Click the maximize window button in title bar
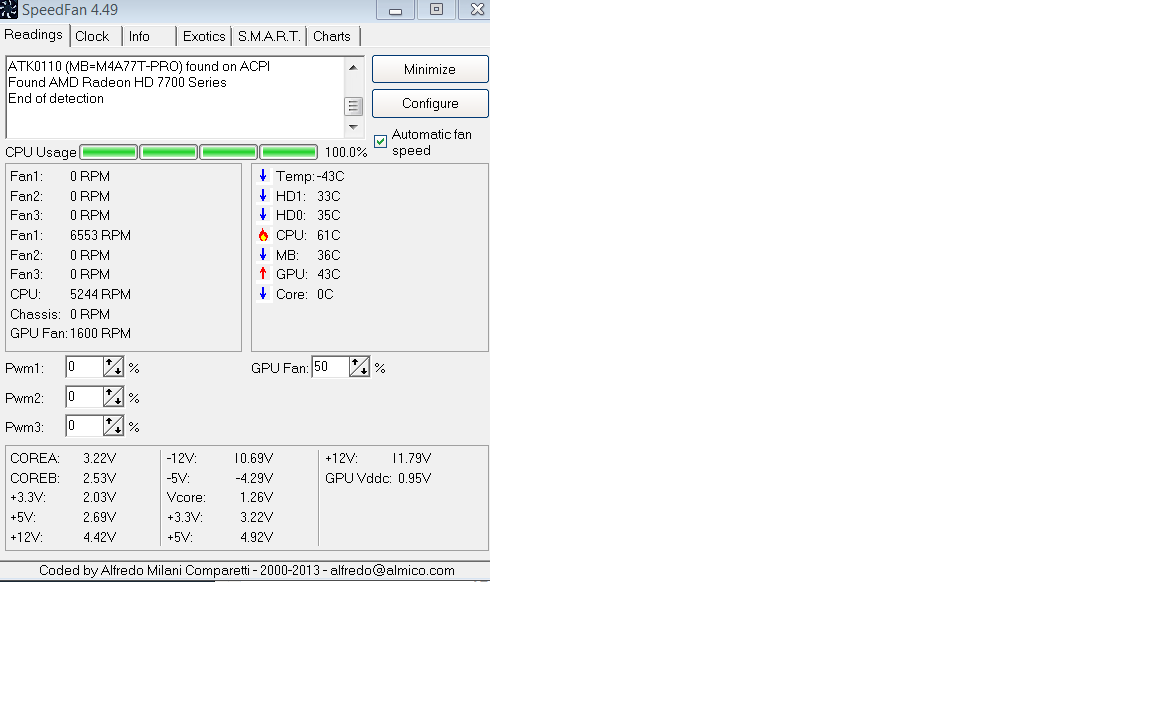 pos(436,9)
